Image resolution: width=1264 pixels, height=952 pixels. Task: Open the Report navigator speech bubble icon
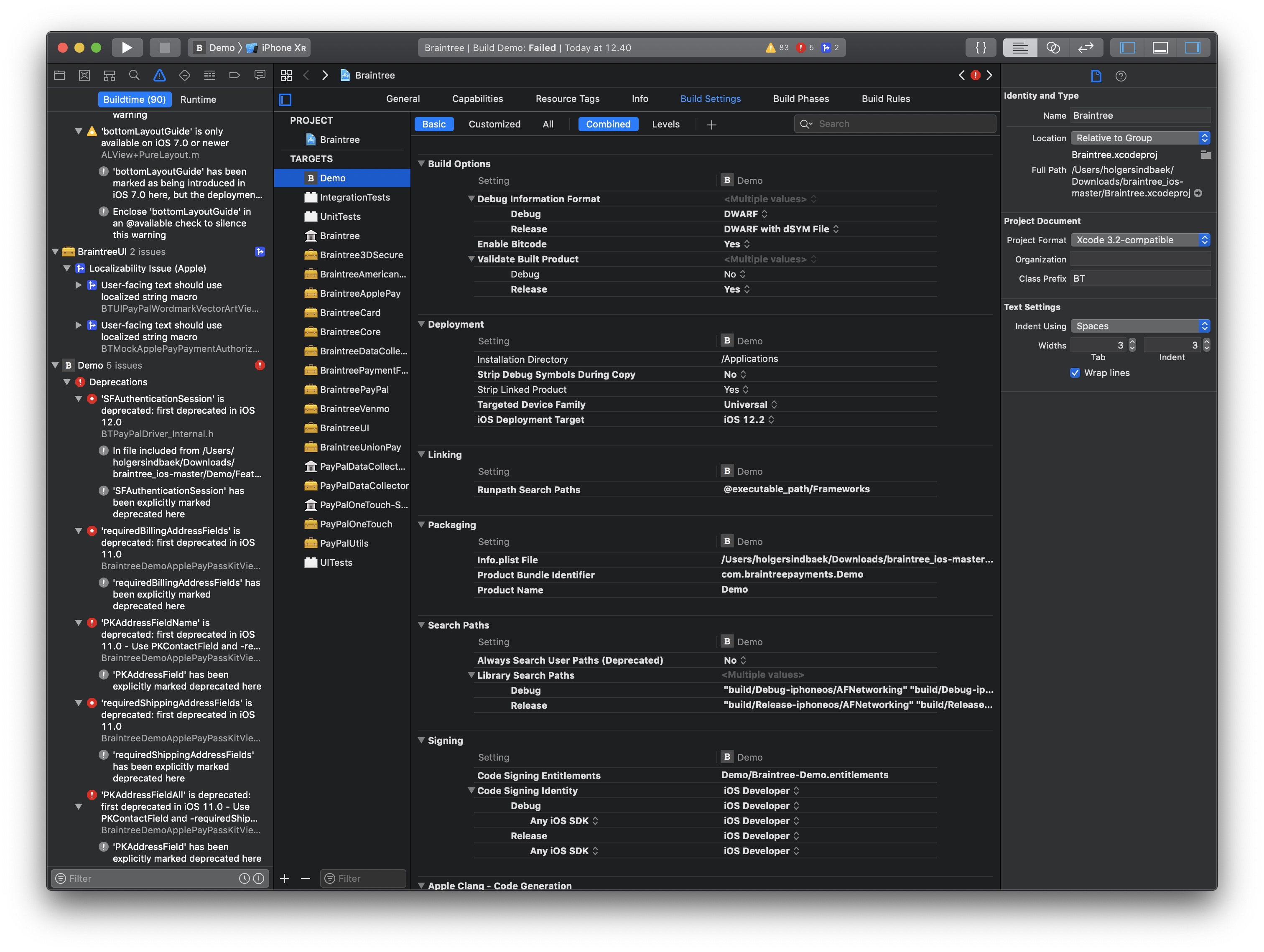click(260, 75)
